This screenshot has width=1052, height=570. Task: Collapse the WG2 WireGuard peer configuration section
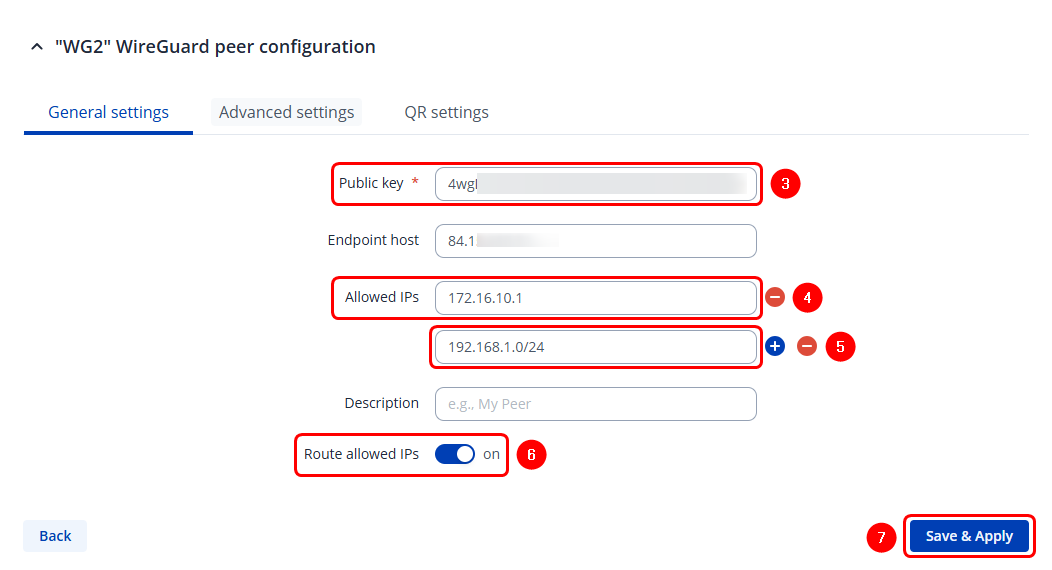pyautogui.click(x=37, y=47)
